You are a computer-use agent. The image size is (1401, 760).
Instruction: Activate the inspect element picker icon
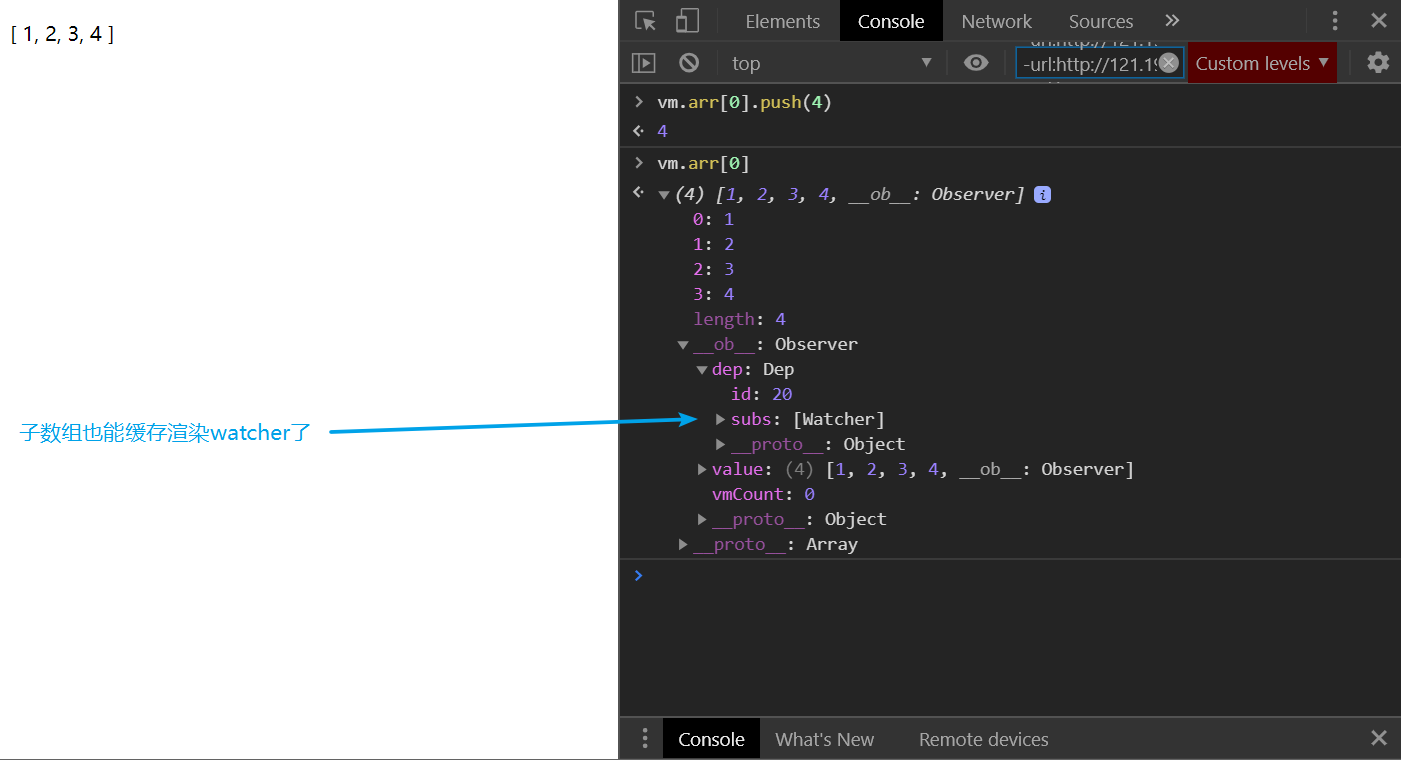(646, 21)
